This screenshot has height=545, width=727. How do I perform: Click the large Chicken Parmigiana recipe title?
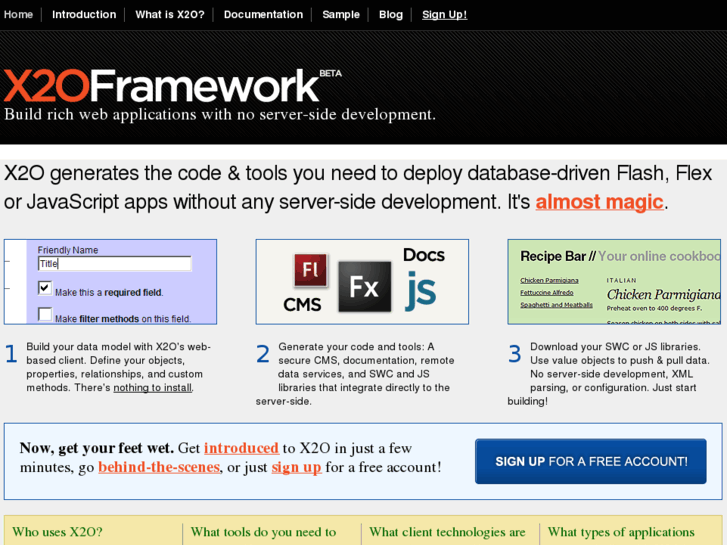click(x=663, y=294)
